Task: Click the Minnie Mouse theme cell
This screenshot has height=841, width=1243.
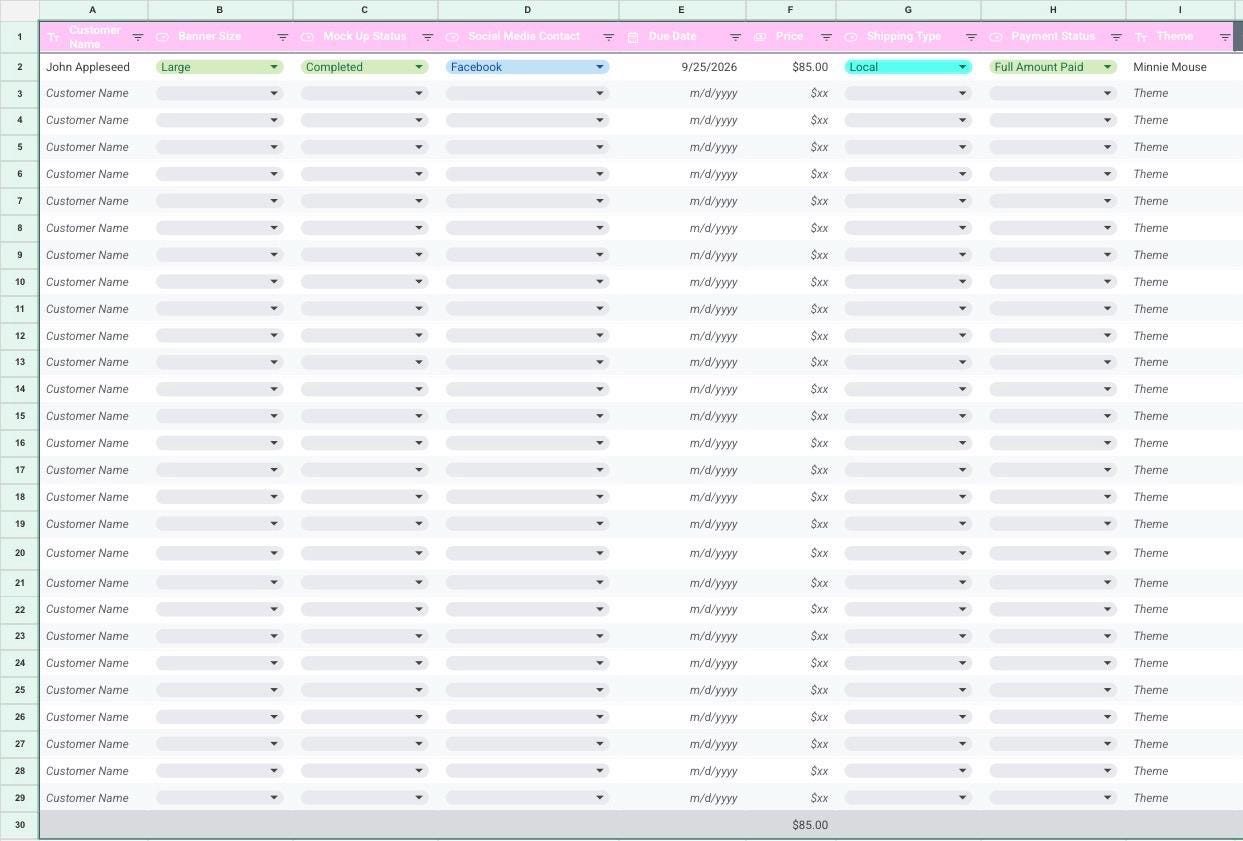Action: 1180,67
